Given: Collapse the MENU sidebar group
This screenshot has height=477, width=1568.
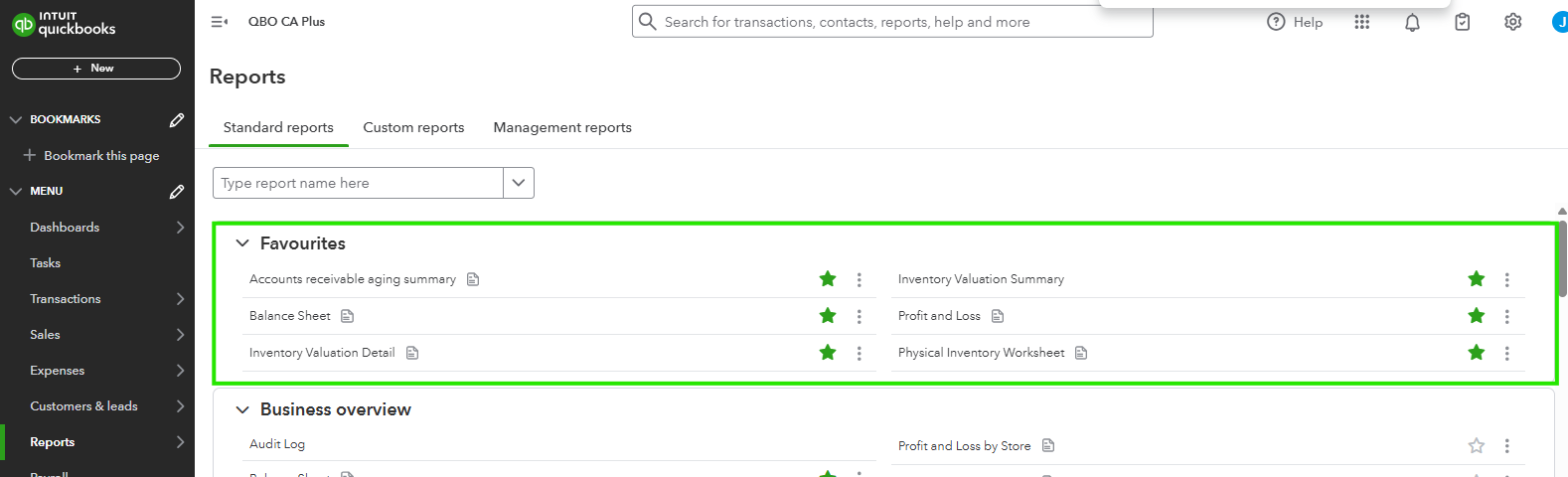Looking at the screenshot, I should pos(16,191).
